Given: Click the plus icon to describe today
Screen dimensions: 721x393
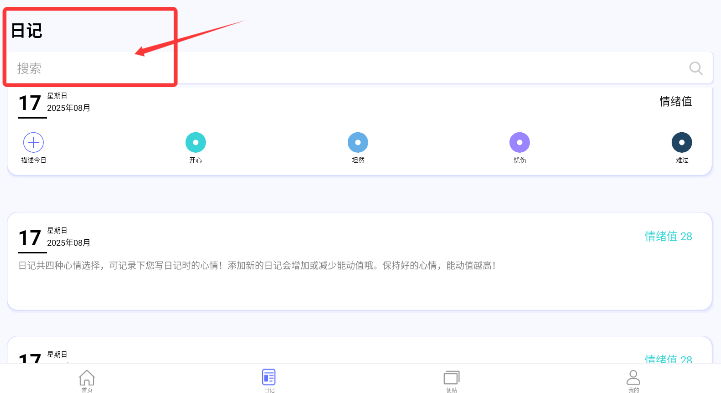Looking at the screenshot, I should coord(33,142).
